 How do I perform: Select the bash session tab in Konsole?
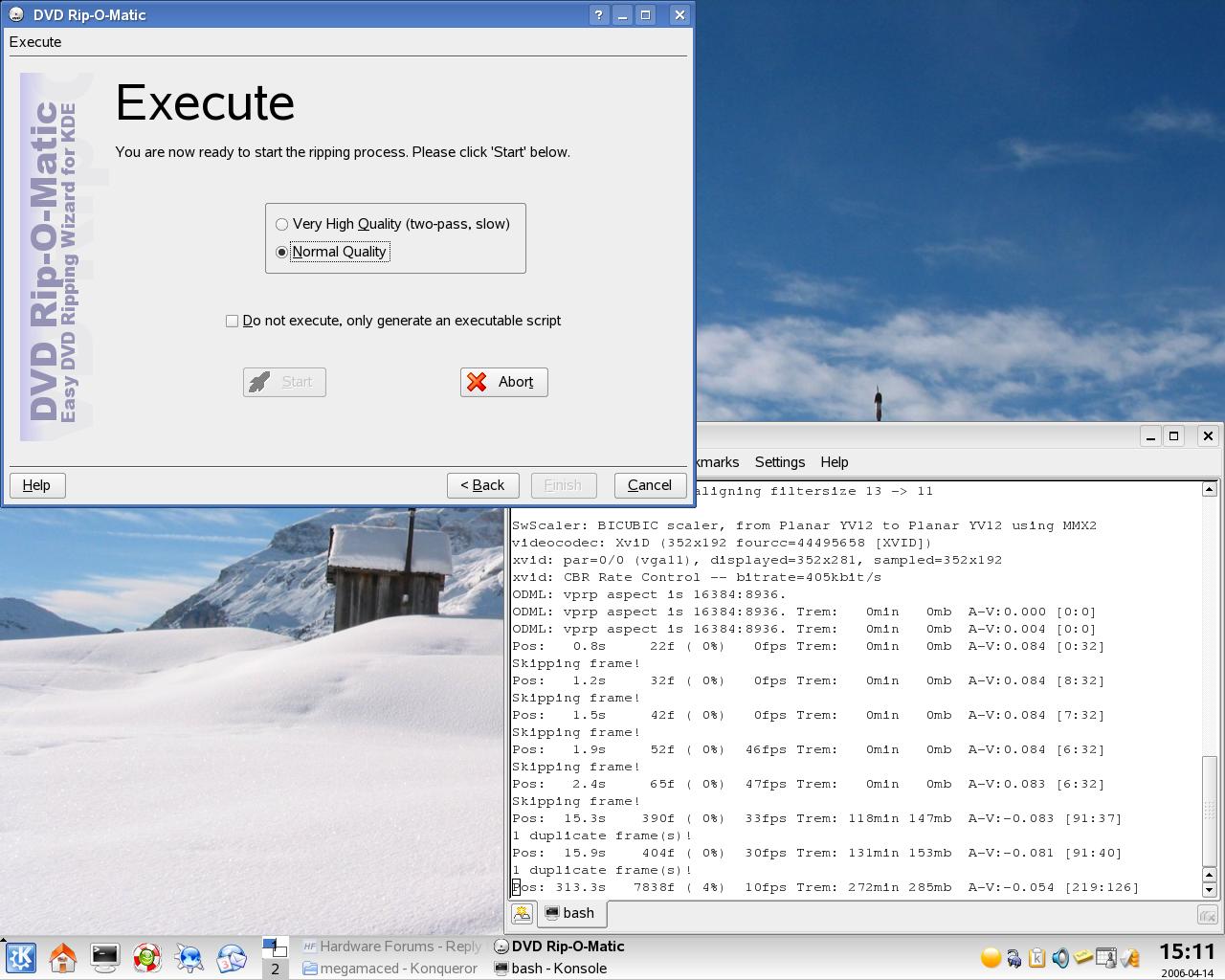570,913
